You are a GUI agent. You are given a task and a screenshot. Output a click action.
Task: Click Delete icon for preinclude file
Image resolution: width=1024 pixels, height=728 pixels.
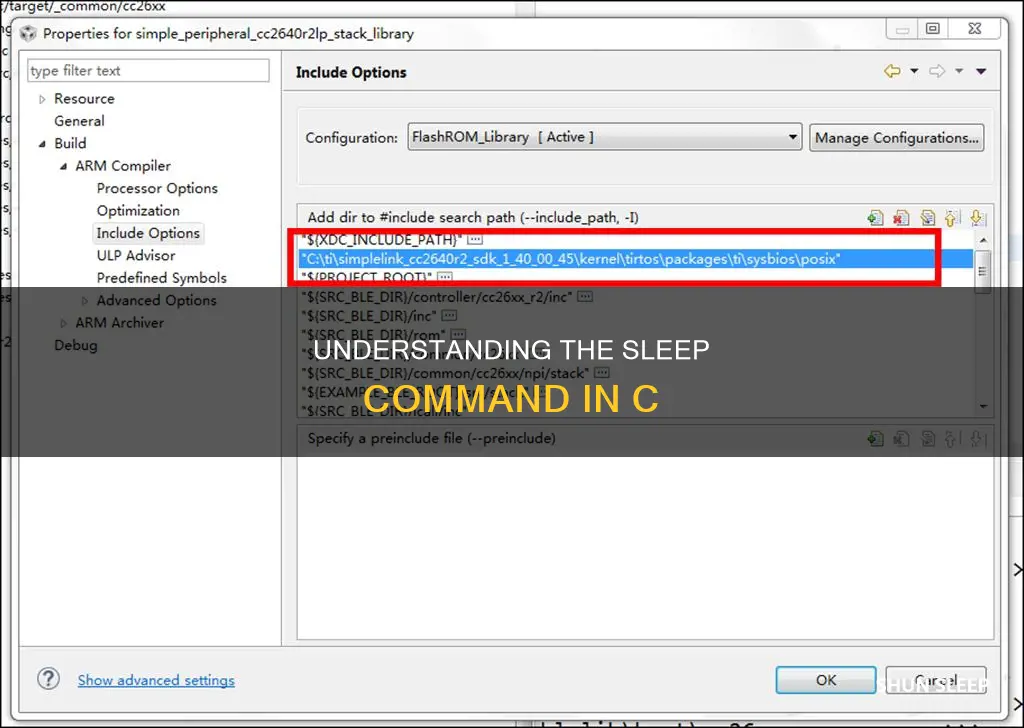901,438
